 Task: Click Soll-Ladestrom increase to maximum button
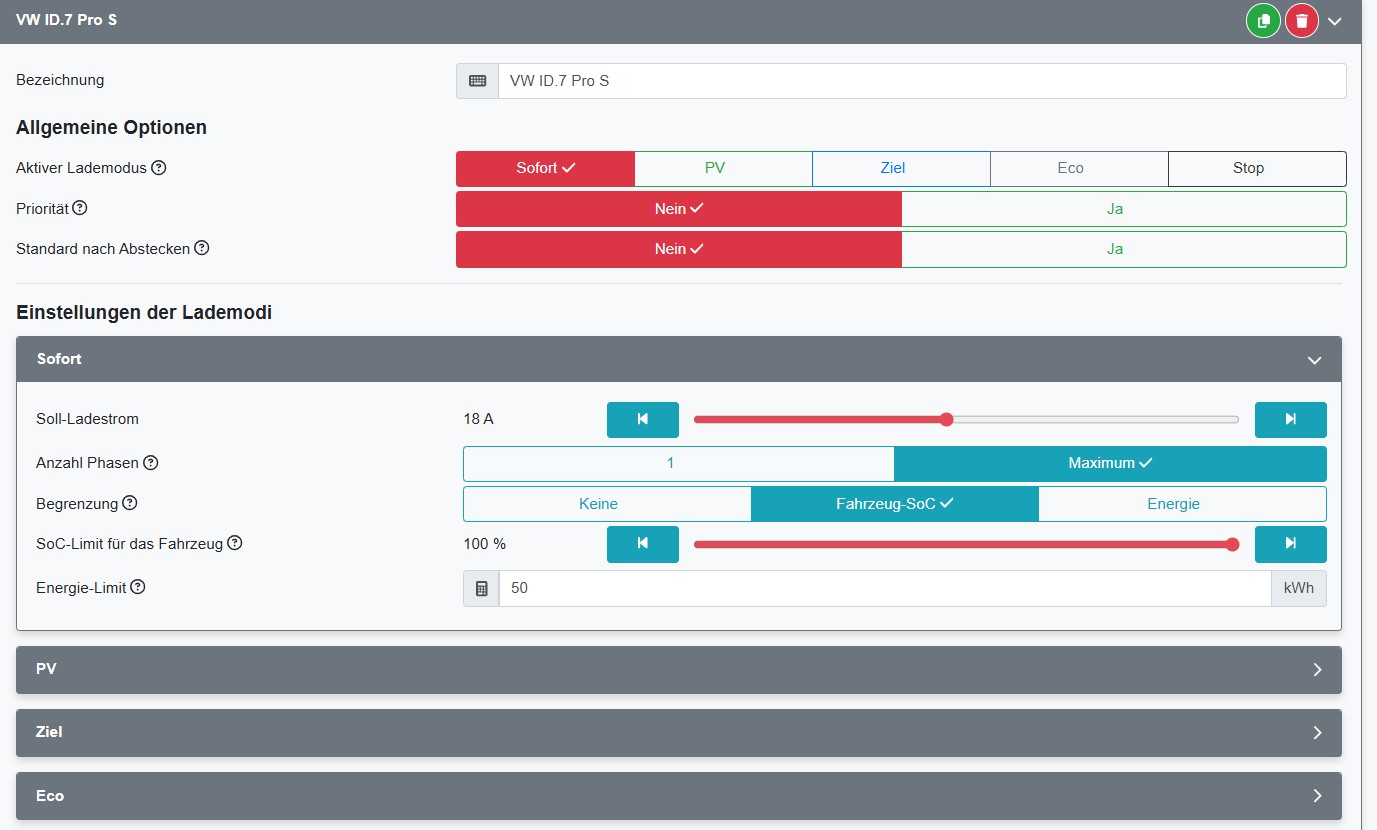coord(1291,420)
